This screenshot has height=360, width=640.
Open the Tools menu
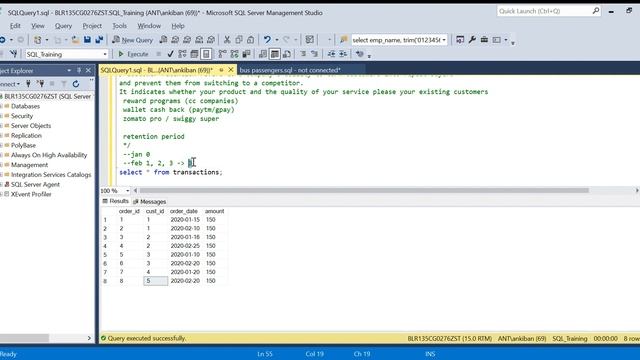120,26
